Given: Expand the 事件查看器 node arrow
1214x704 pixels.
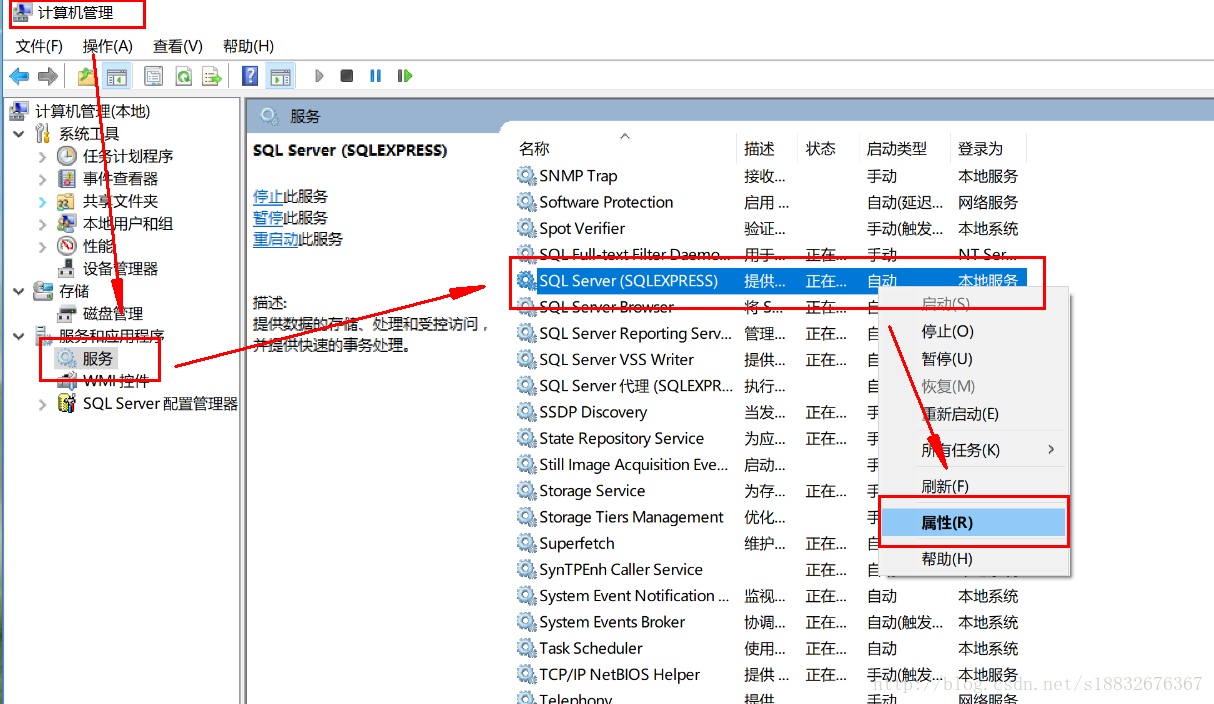Looking at the screenshot, I should click(x=42, y=179).
